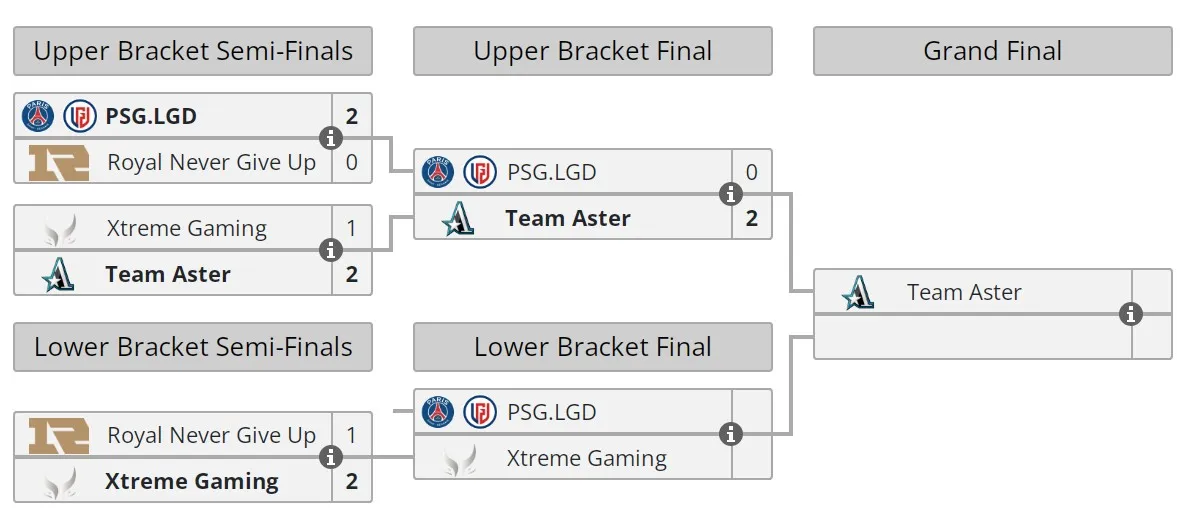Click the Xtreme Gaming name in Lower Bracket Semi-Finals
Viewport: 1189px width, 523px height.
pyautogui.click(x=192, y=481)
